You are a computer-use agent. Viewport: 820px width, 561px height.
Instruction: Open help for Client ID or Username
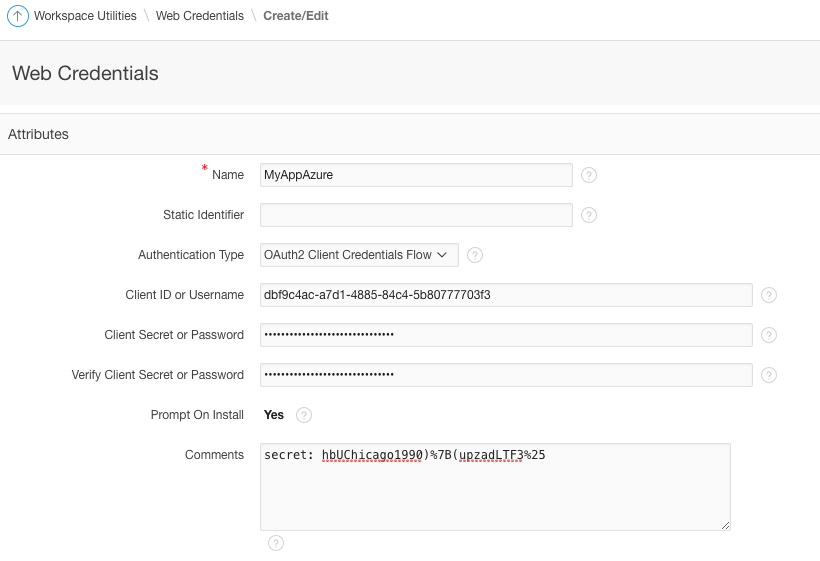click(769, 295)
